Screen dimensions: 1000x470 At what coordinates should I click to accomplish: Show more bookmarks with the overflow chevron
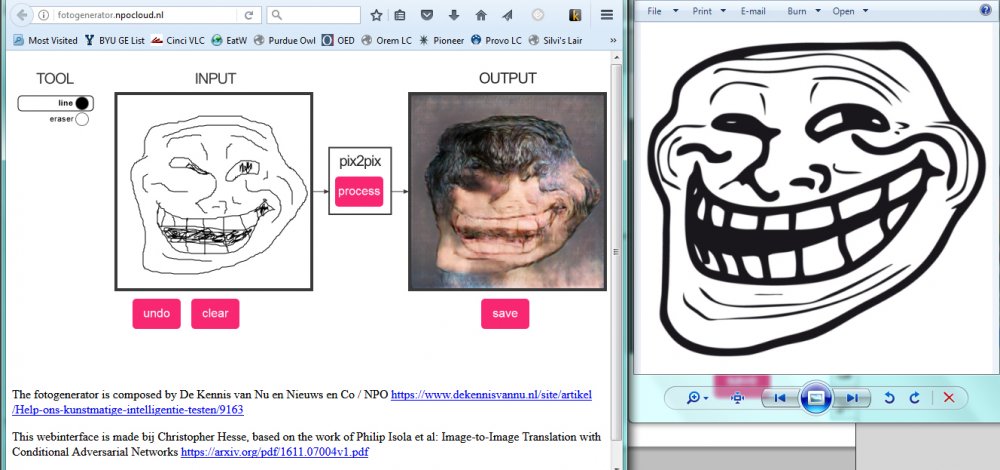tap(614, 40)
